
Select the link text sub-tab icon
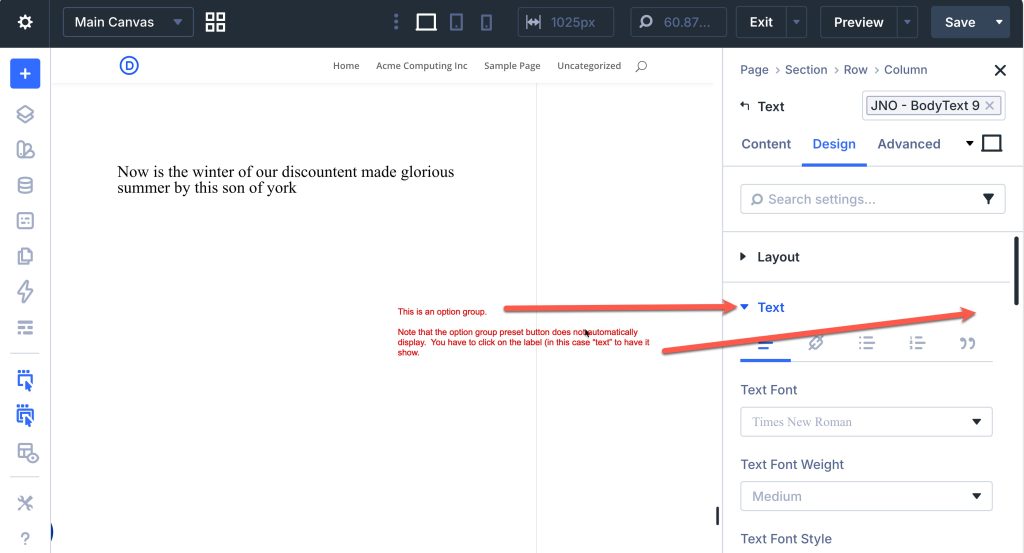click(x=815, y=343)
